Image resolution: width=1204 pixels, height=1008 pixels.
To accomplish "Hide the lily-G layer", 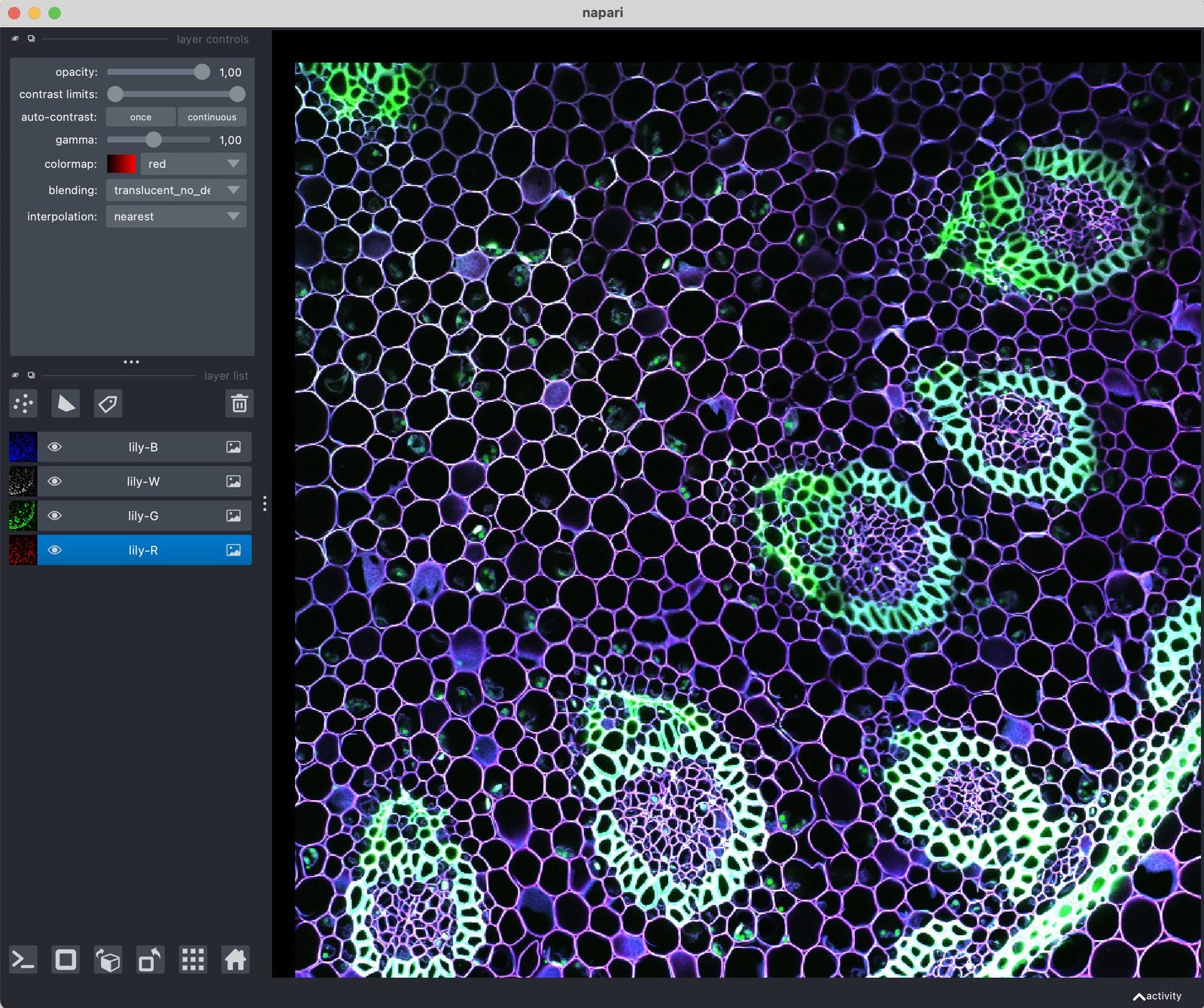I will (54, 516).
